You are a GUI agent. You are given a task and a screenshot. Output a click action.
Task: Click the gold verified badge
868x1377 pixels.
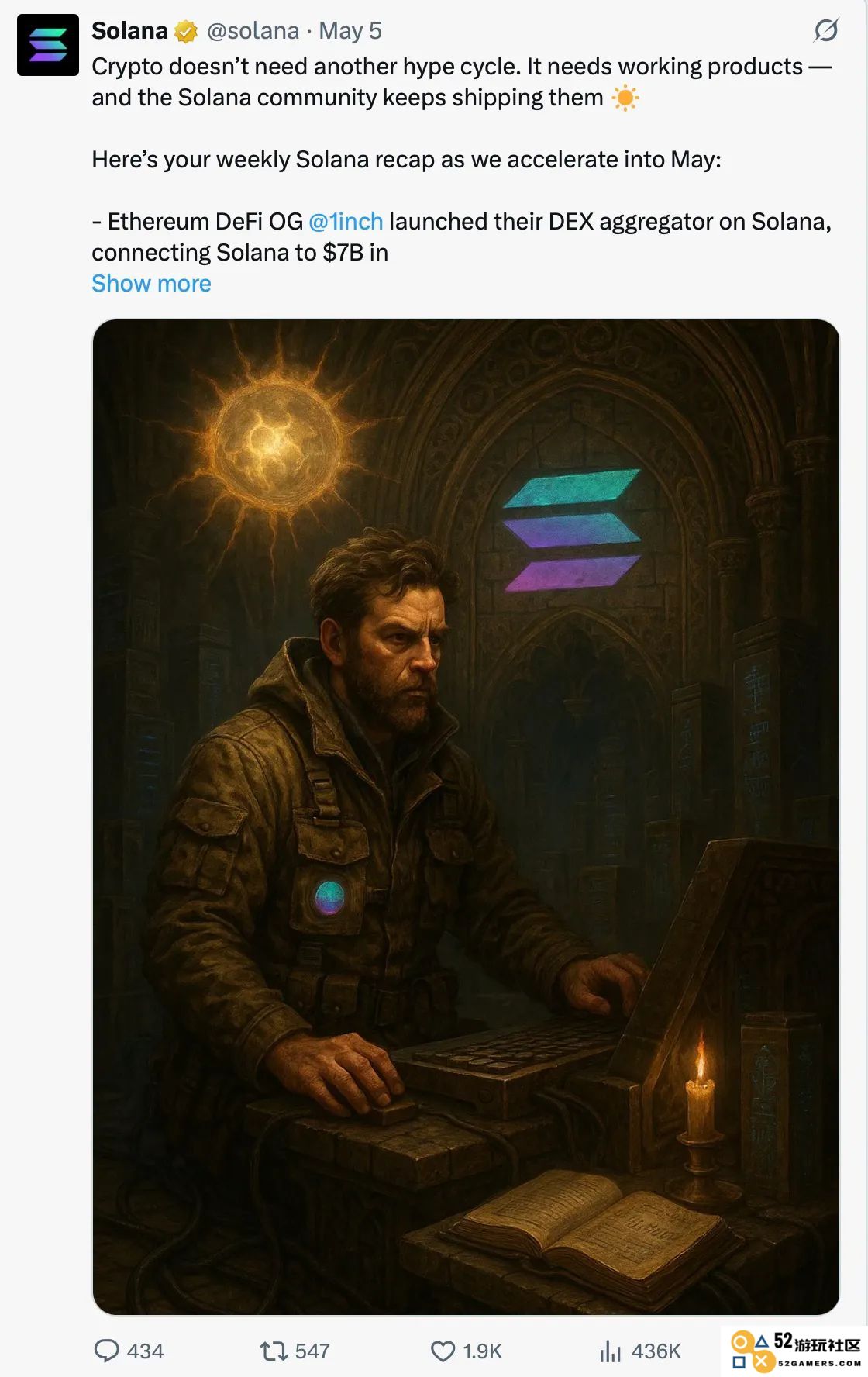pyautogui.click(x=186, y=32)
